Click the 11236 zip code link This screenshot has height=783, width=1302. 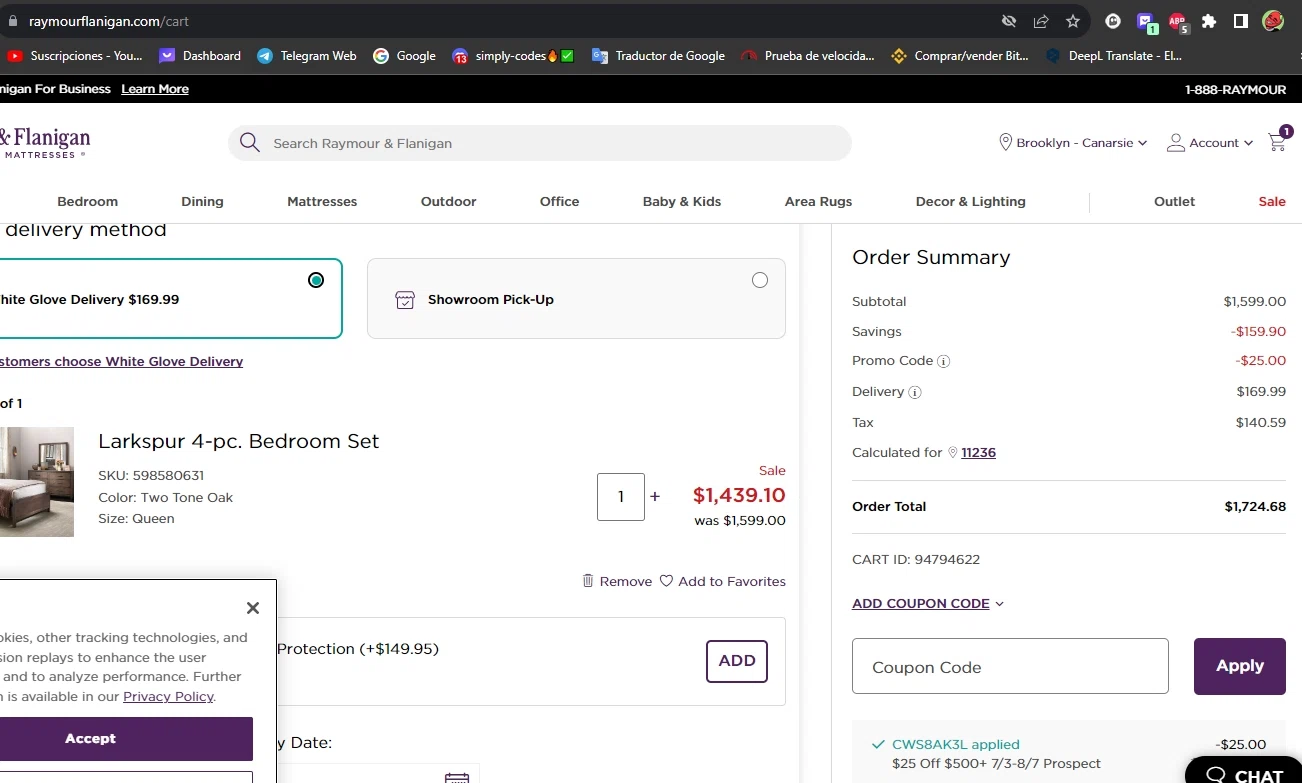(x=979, y=453)
